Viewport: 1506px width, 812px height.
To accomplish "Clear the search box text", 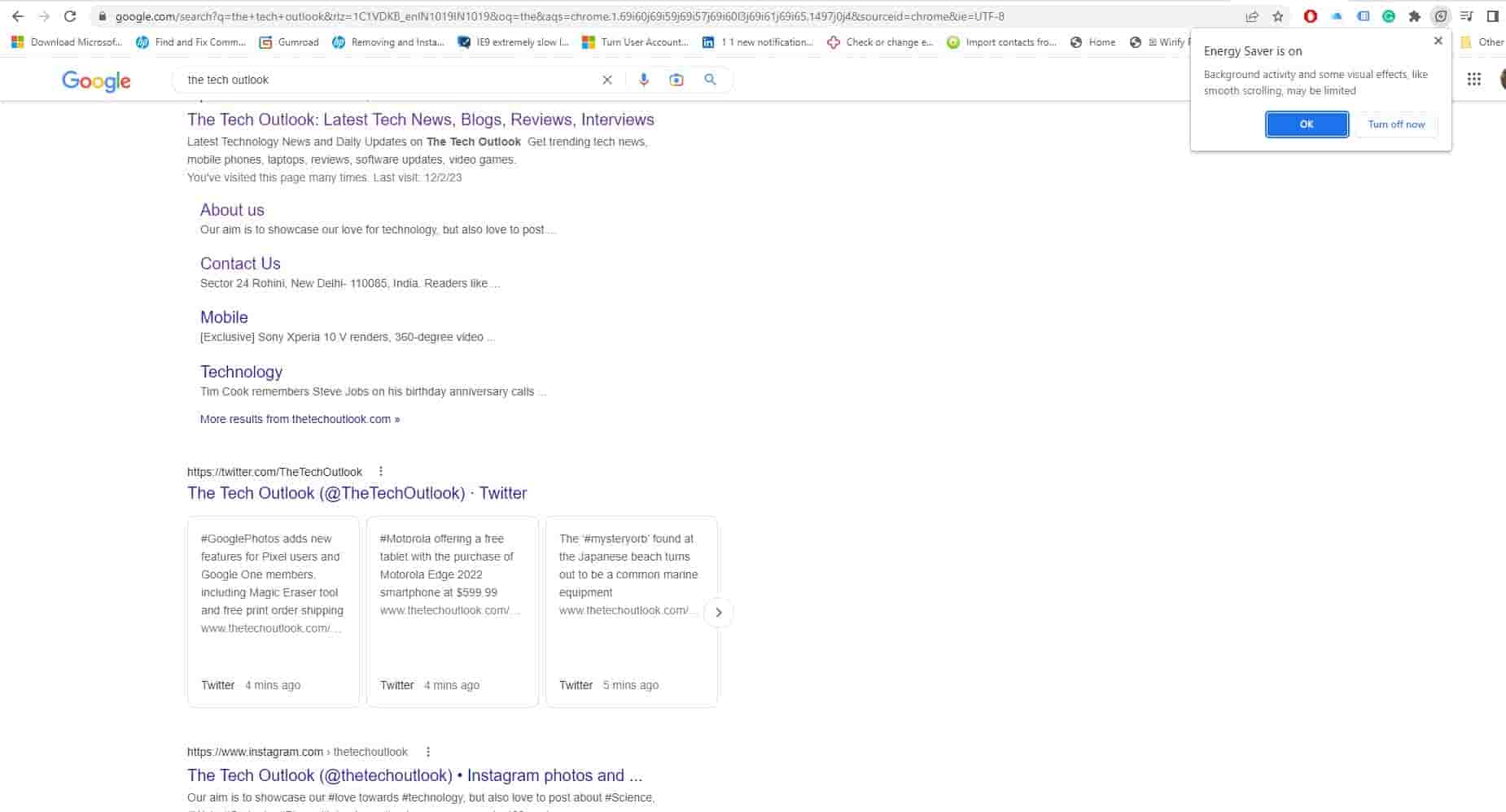I will 607,80.
